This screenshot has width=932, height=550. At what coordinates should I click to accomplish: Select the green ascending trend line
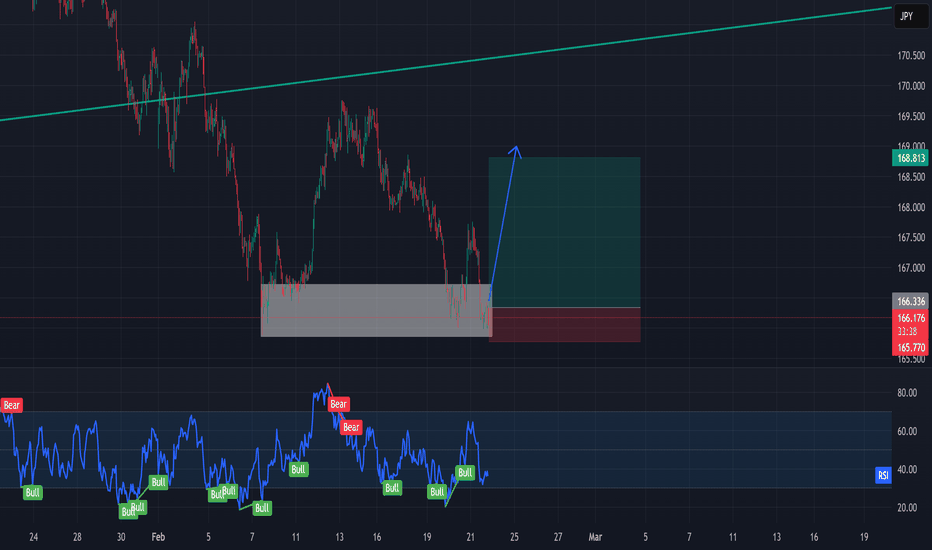point(446,65)
